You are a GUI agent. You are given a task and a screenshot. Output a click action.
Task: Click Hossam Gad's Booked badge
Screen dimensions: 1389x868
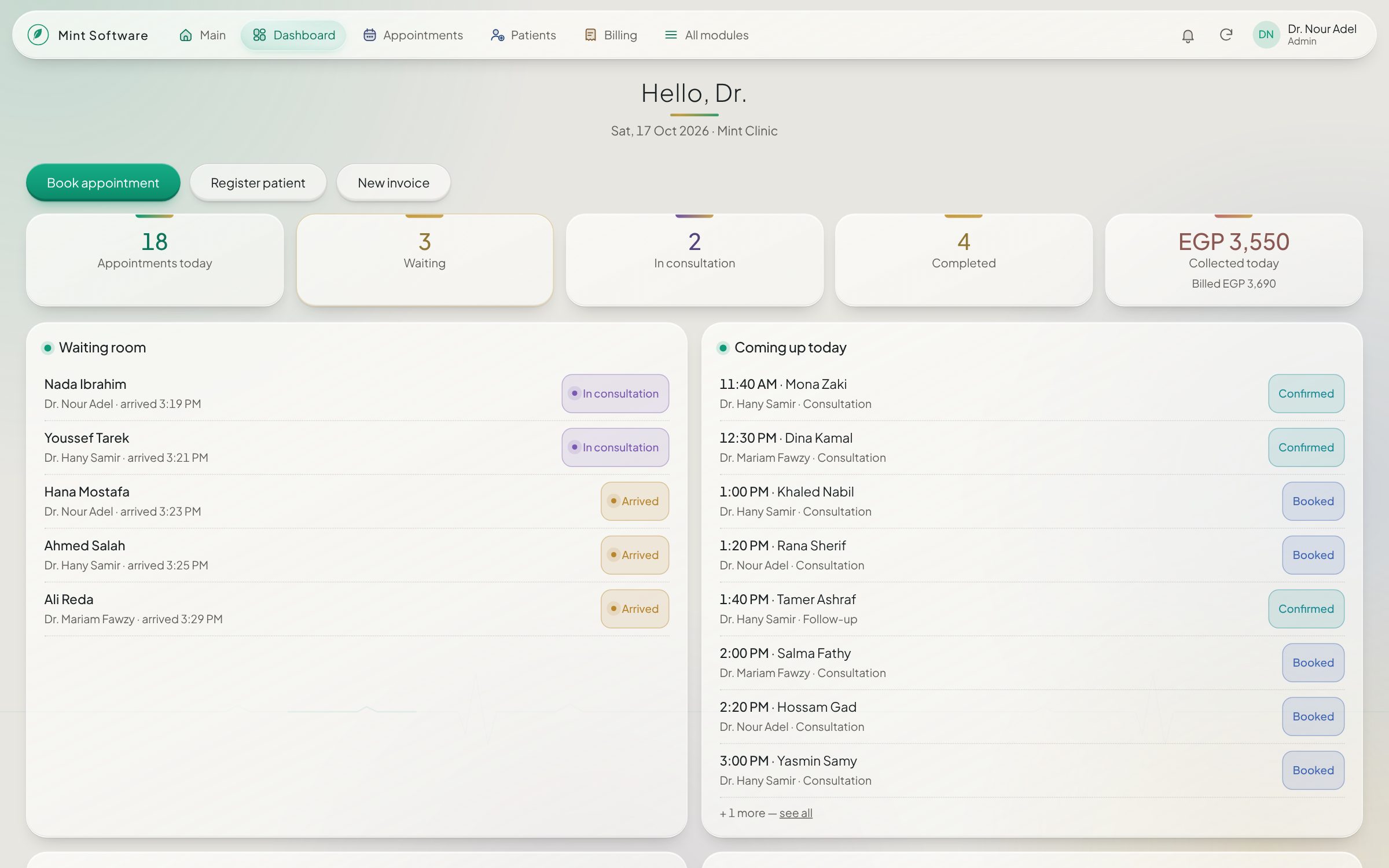point(1313,716)
